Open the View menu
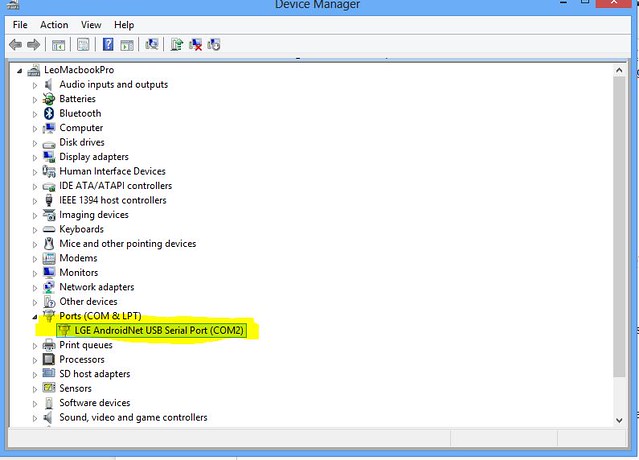 pos(91,24)
